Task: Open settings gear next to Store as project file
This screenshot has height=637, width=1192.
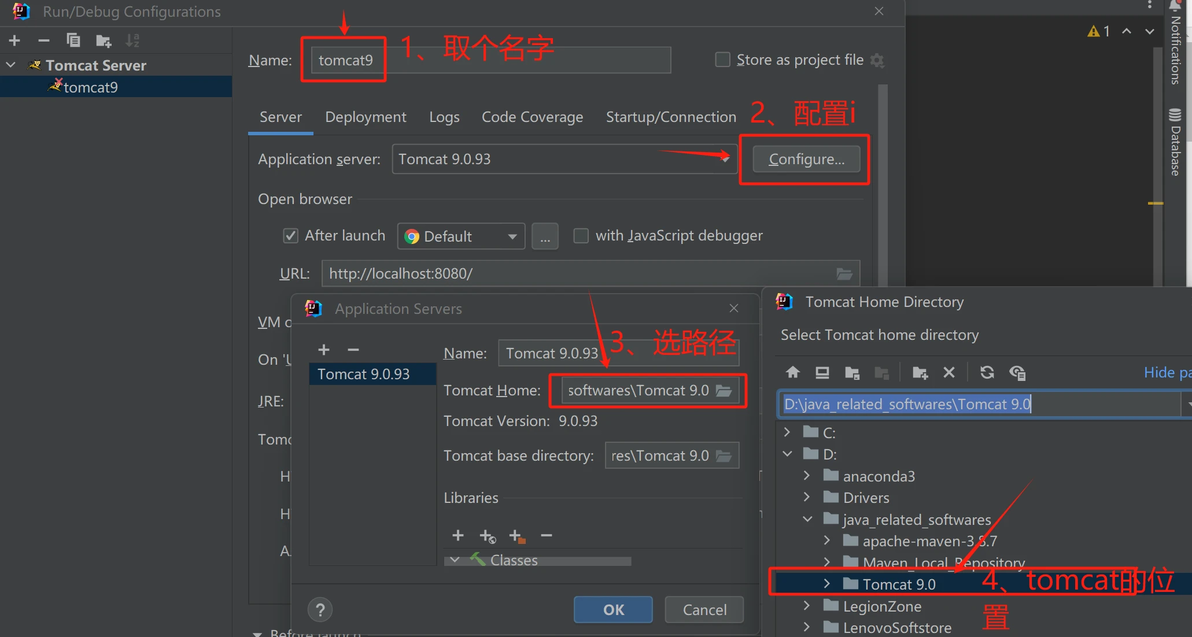Action: tap(877, 60)
